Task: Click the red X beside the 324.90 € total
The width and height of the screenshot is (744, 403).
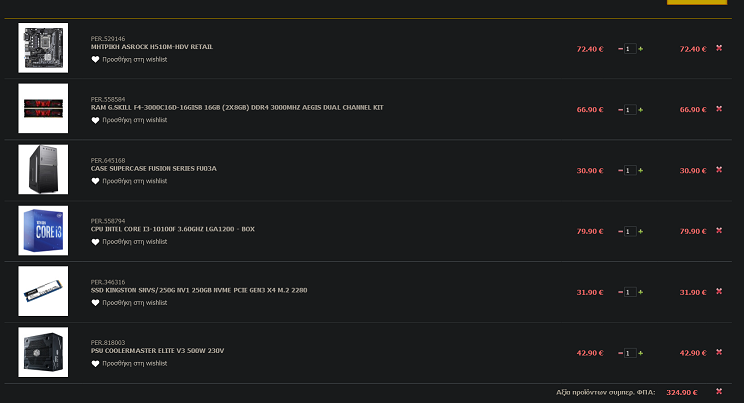Action: point(719,391)
